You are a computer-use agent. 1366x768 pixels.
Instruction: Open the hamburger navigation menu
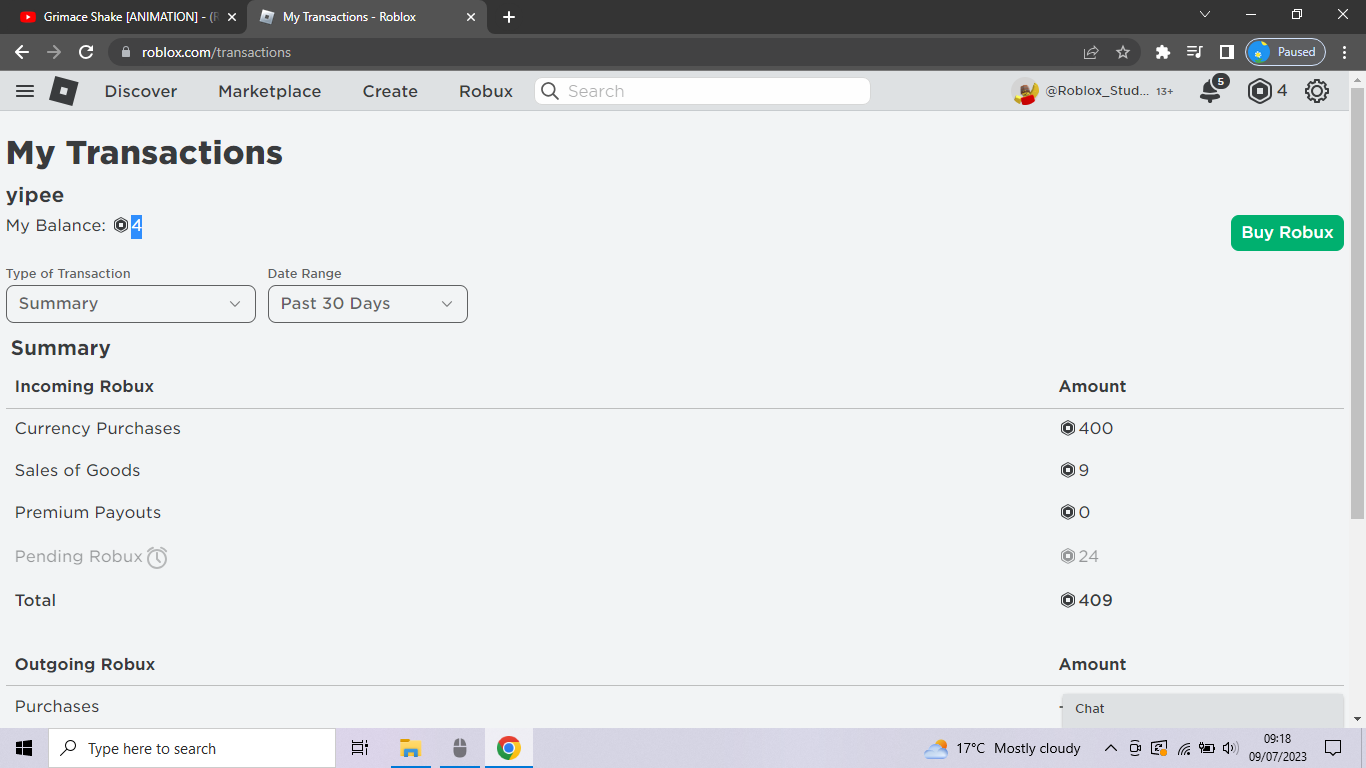25,91
